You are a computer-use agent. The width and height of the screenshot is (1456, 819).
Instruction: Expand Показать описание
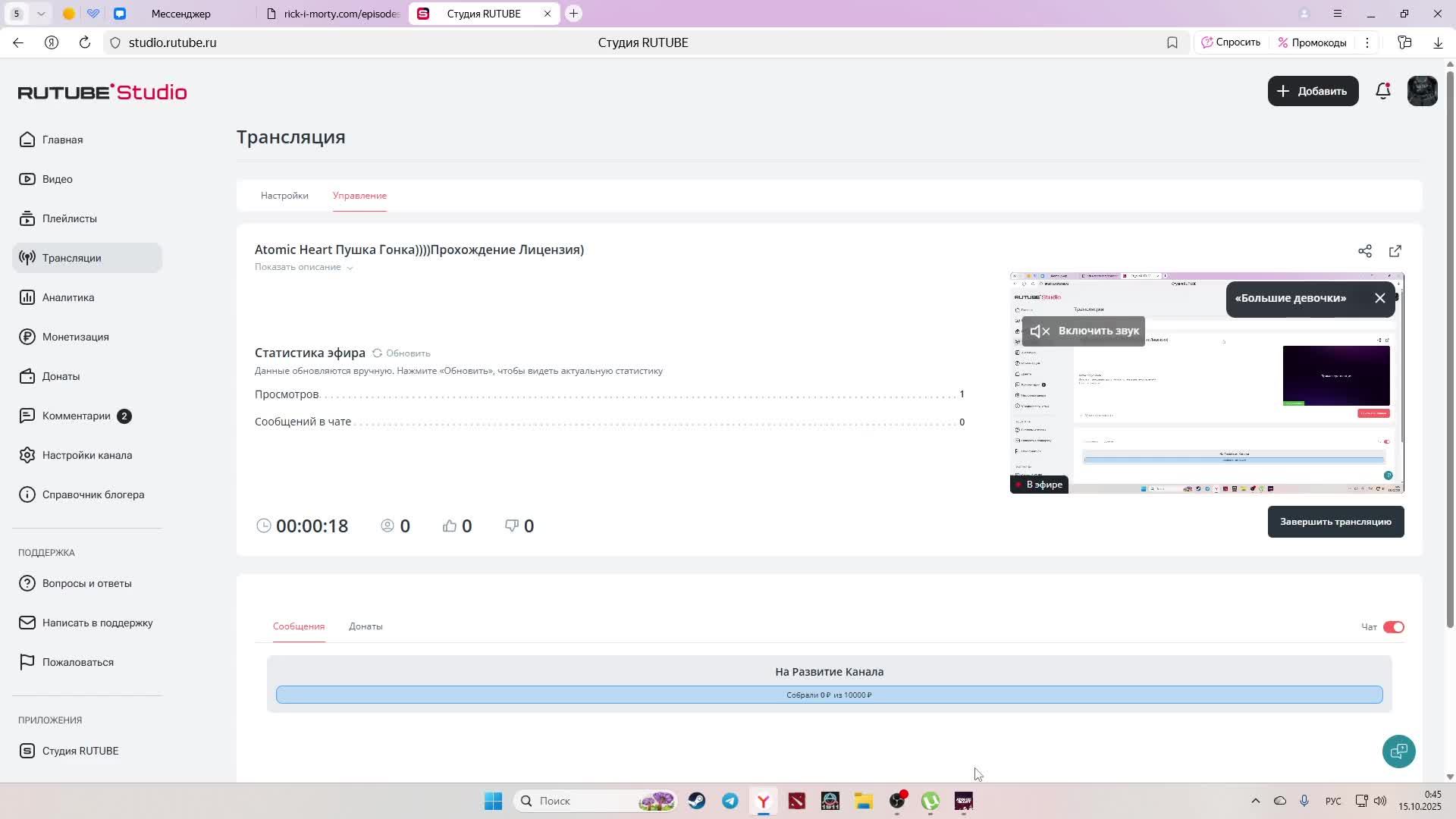[303, 268]
